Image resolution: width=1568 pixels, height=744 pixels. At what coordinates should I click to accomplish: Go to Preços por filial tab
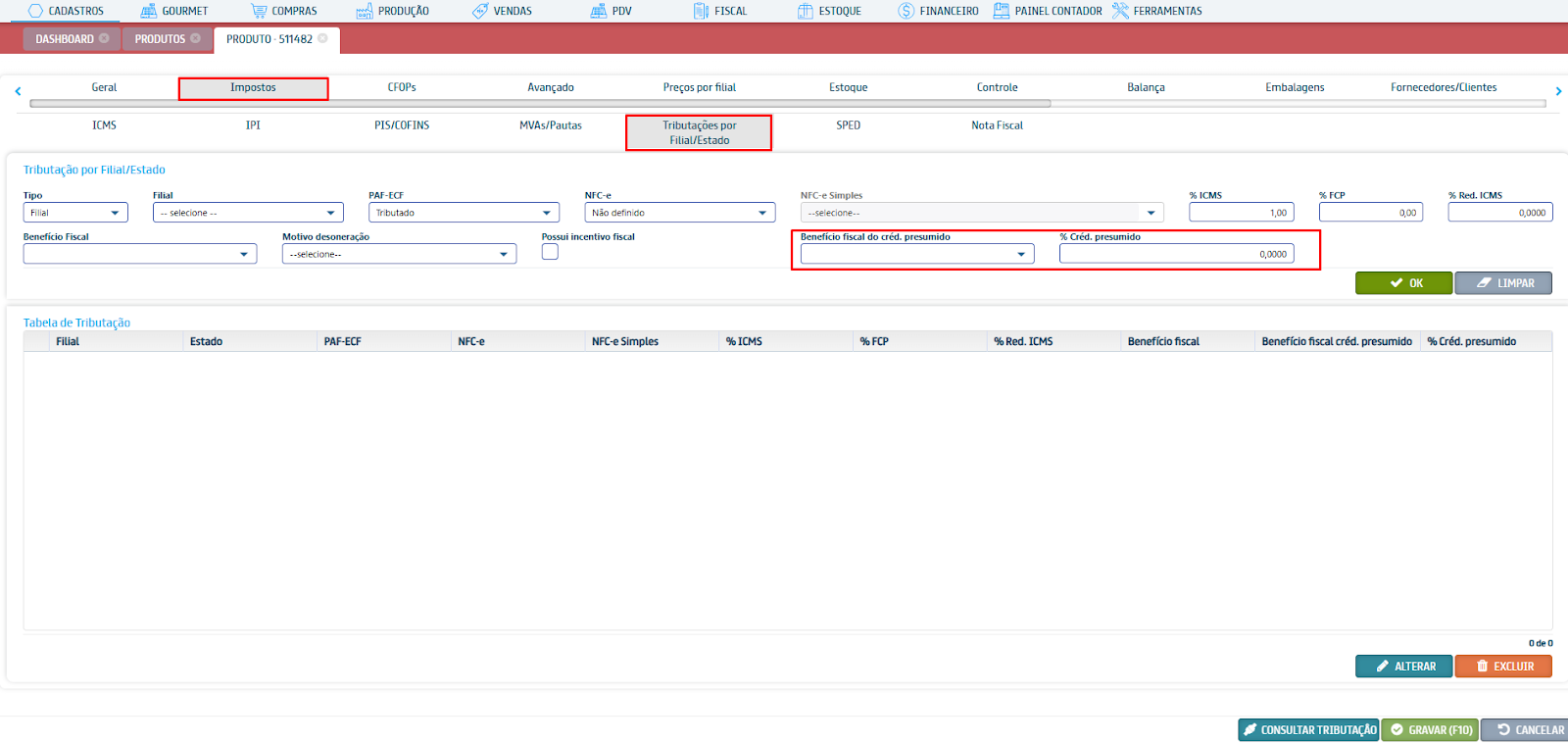pos(700,87)
